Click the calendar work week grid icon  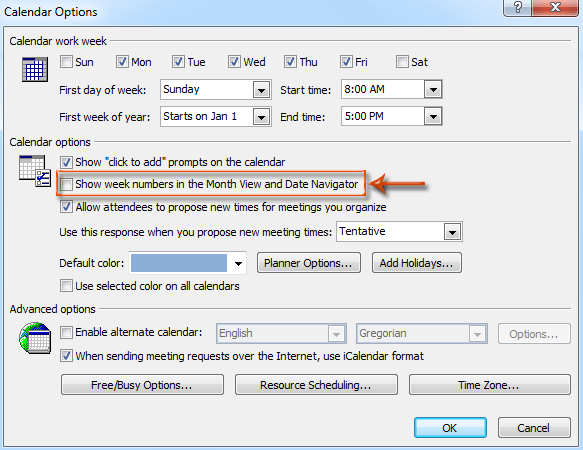pos(35,70)
